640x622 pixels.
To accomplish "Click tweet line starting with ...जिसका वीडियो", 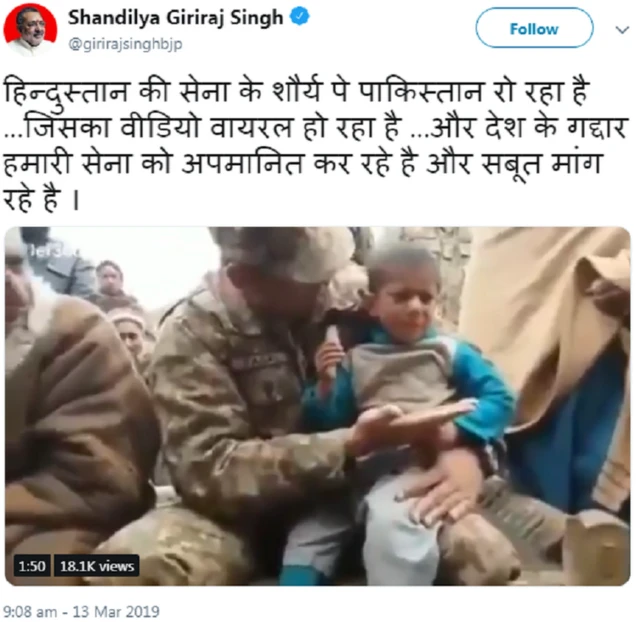I will [315, 128].
